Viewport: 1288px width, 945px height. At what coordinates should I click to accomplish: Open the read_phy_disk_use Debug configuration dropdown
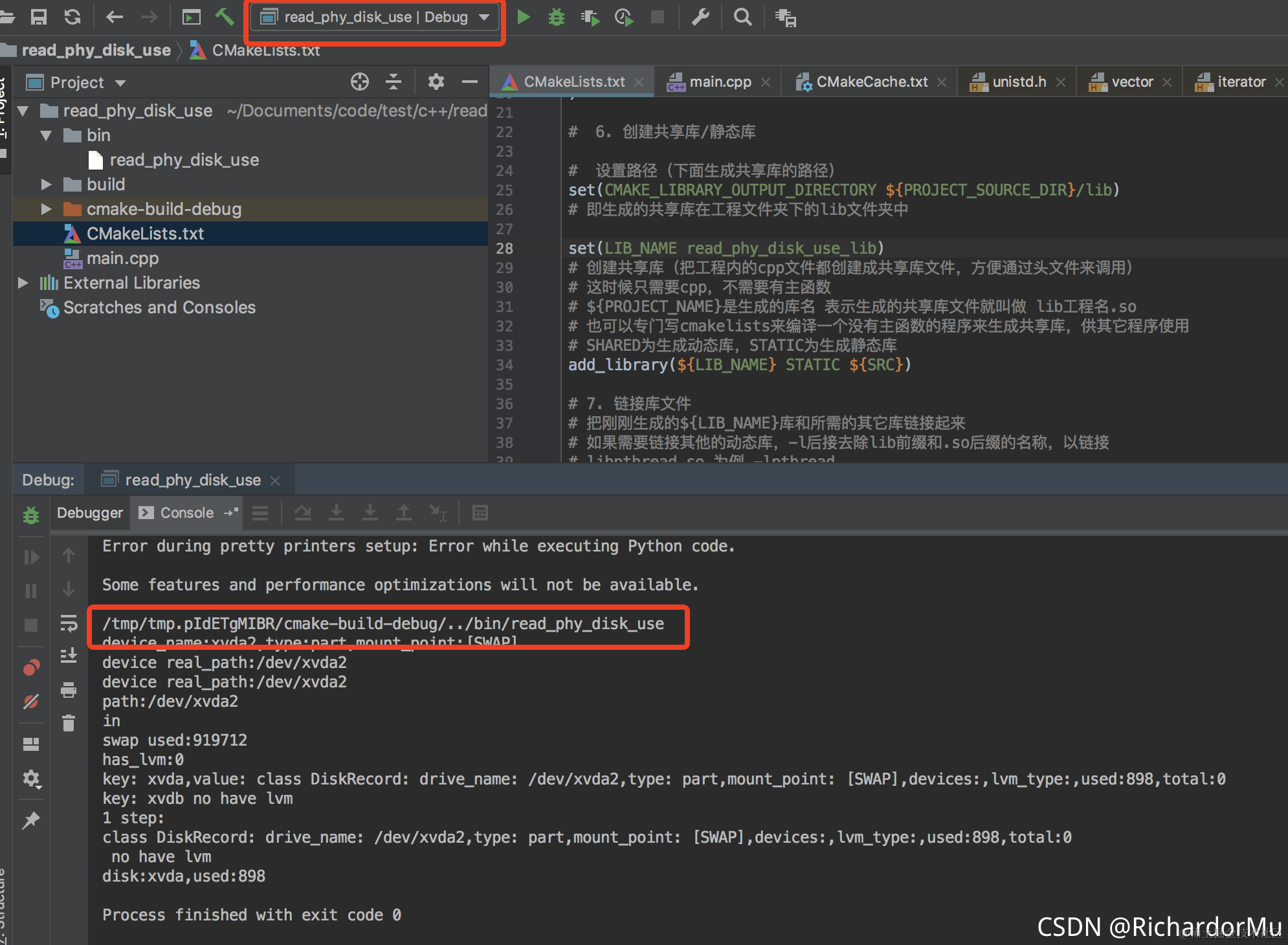pyautogui.click(x=374, y=17)
